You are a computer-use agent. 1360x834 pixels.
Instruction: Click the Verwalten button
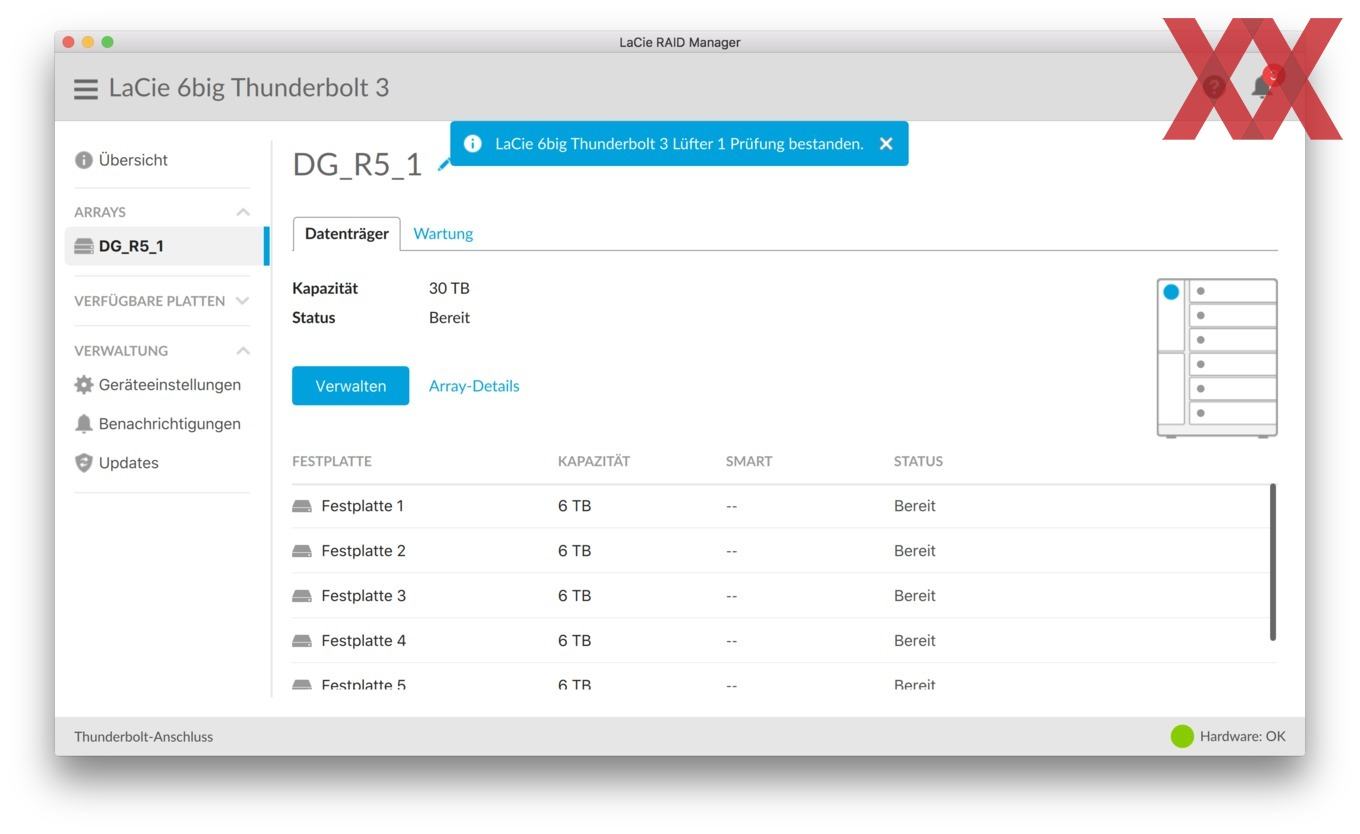click(350, 386)
